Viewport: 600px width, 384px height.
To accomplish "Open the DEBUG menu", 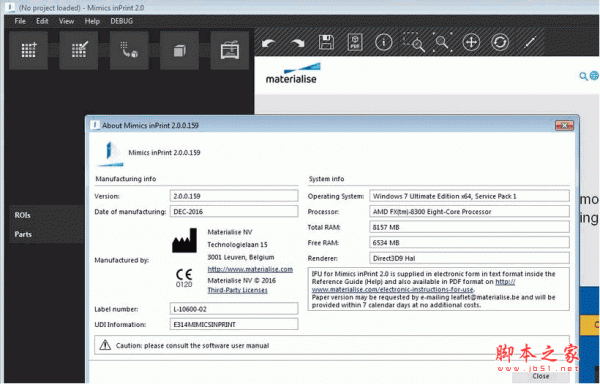I will click(122, 21).
